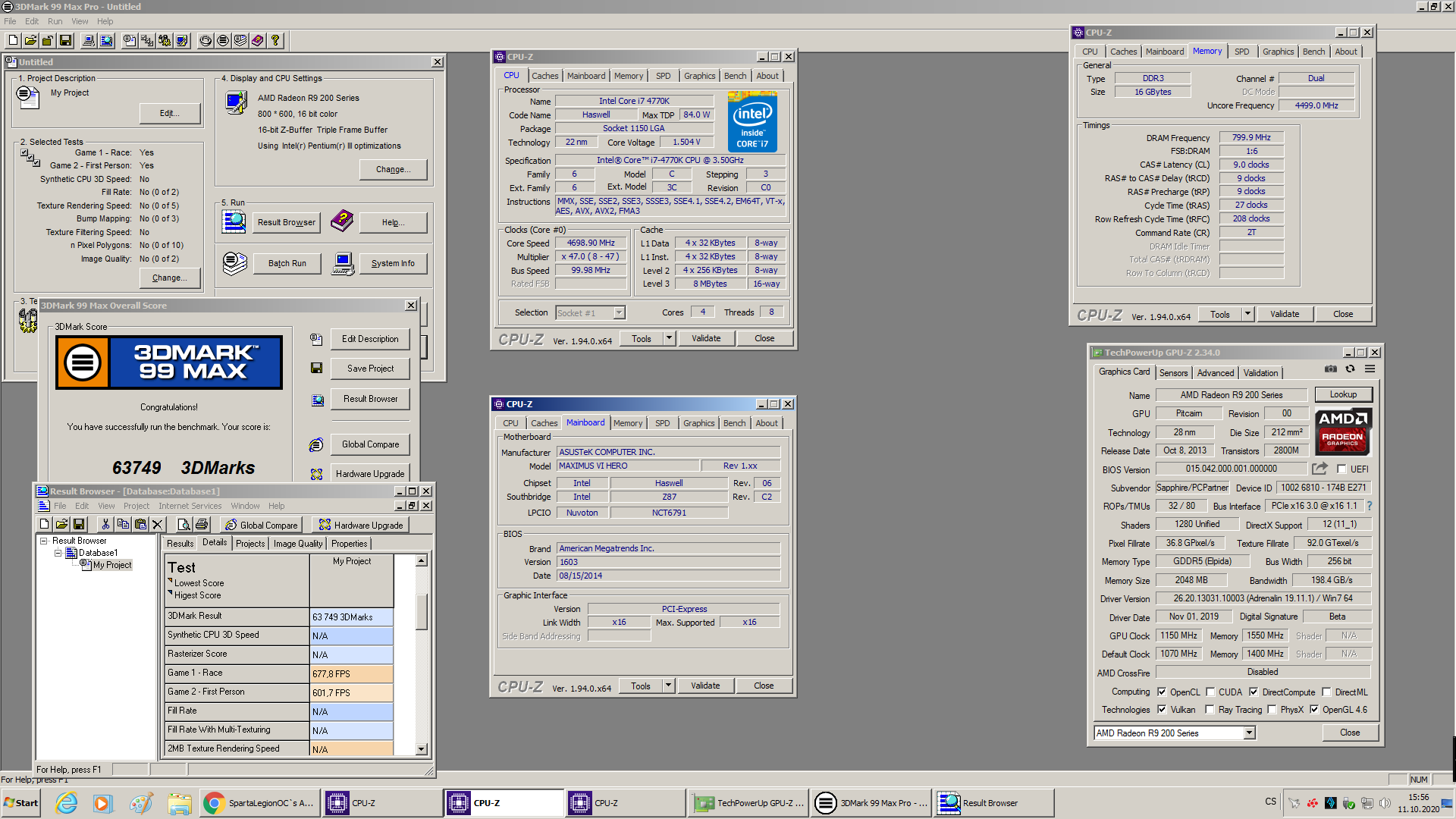Switch to the Sensors tab in GPU-Z
Screen dimensions: 1456x819
click(1173, 373)
